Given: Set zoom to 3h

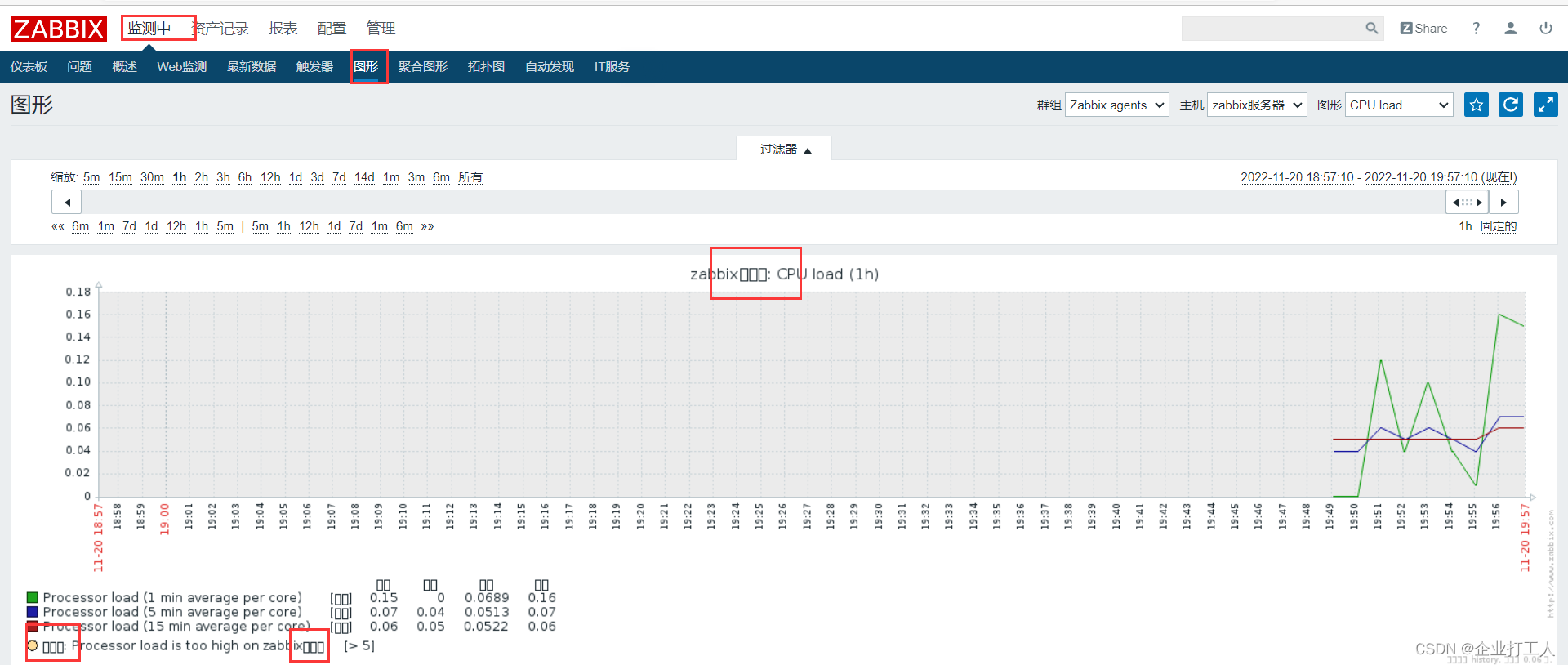Looking at the screenshot, I should click(x=223, y=177).
